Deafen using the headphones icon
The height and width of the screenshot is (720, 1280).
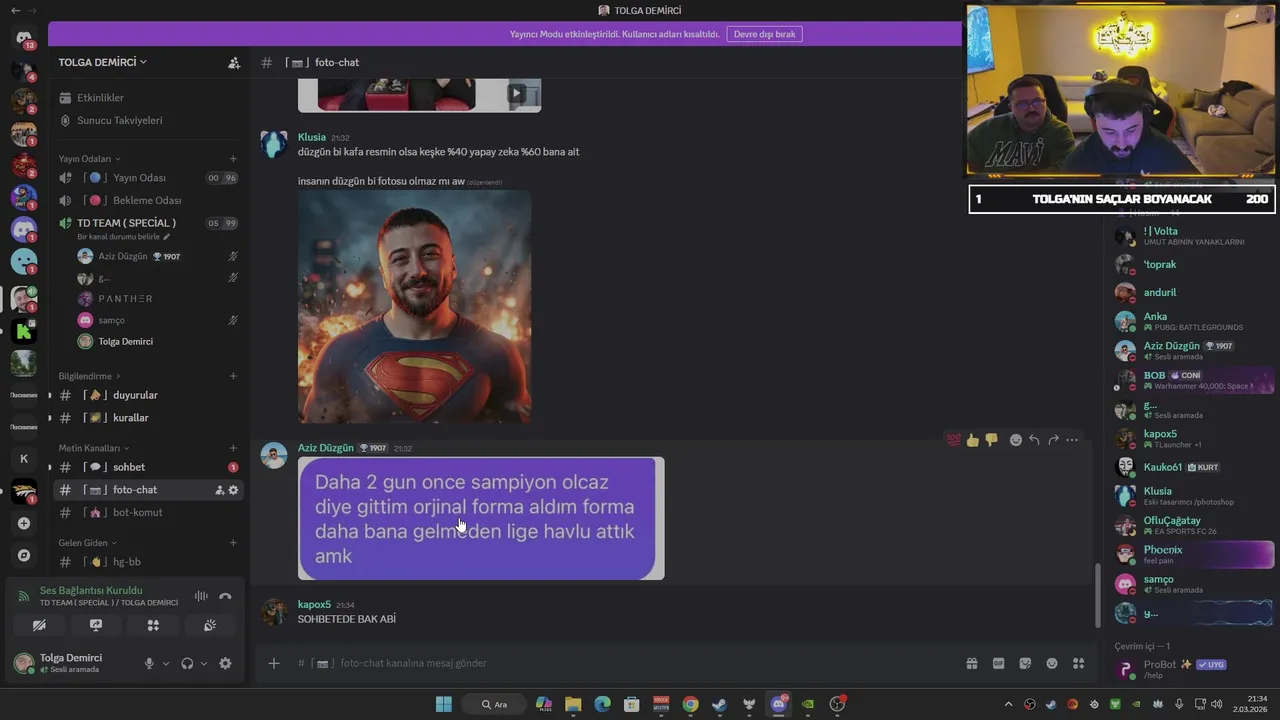[x=187, y=663]
